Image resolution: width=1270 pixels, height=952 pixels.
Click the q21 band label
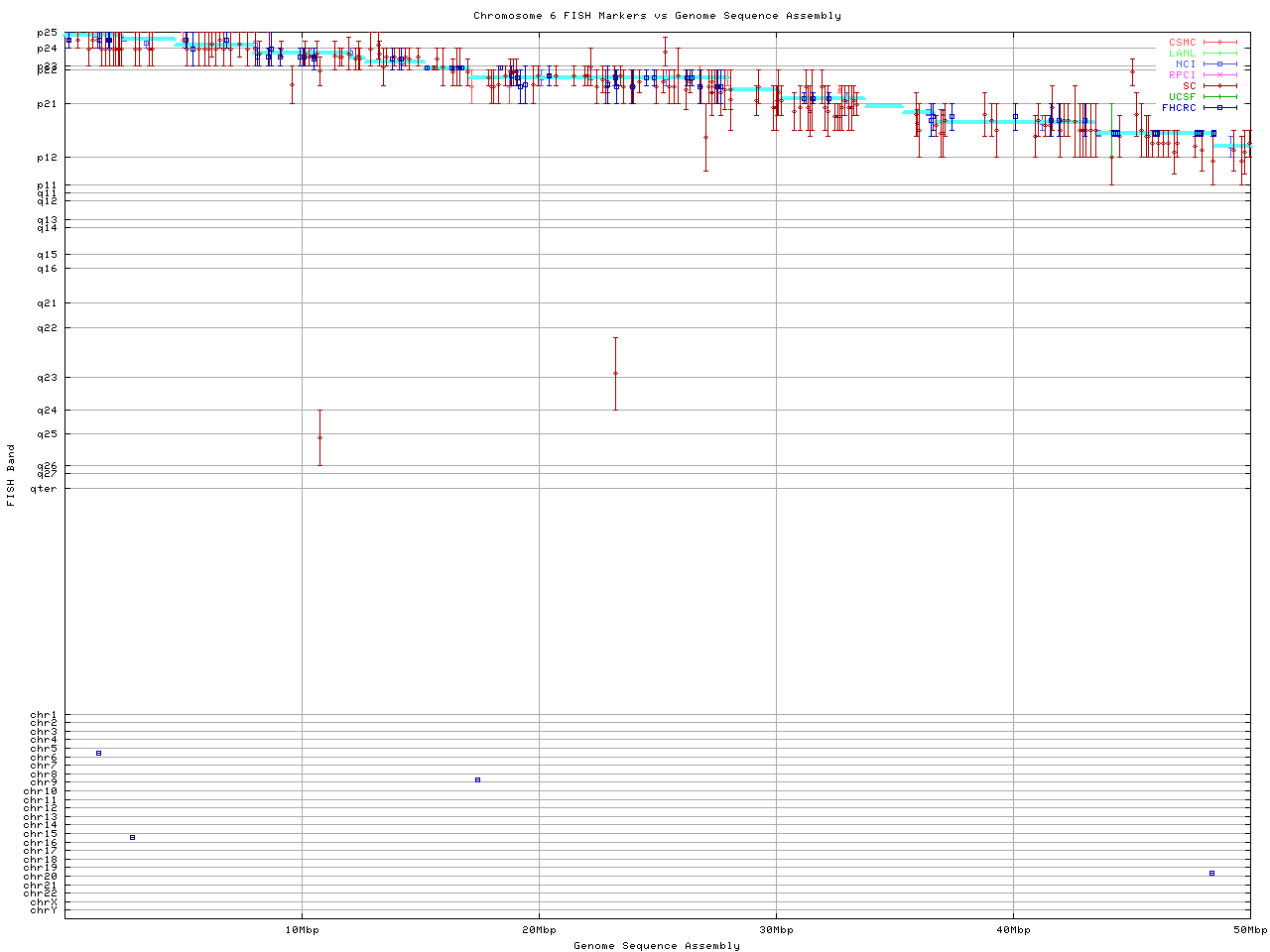click(x=48, y=303)
